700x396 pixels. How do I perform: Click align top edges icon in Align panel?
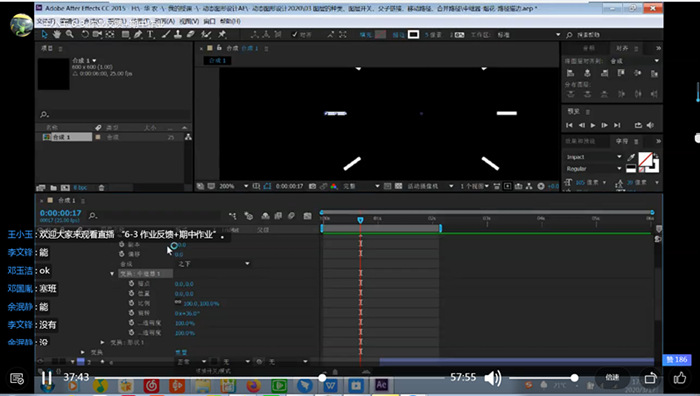coord(621,73)
